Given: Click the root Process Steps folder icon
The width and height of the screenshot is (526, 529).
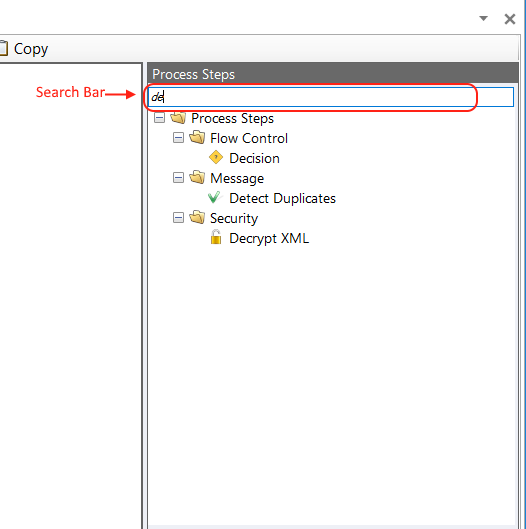Looking at the screenshot, I should click(x=178, y=117).
